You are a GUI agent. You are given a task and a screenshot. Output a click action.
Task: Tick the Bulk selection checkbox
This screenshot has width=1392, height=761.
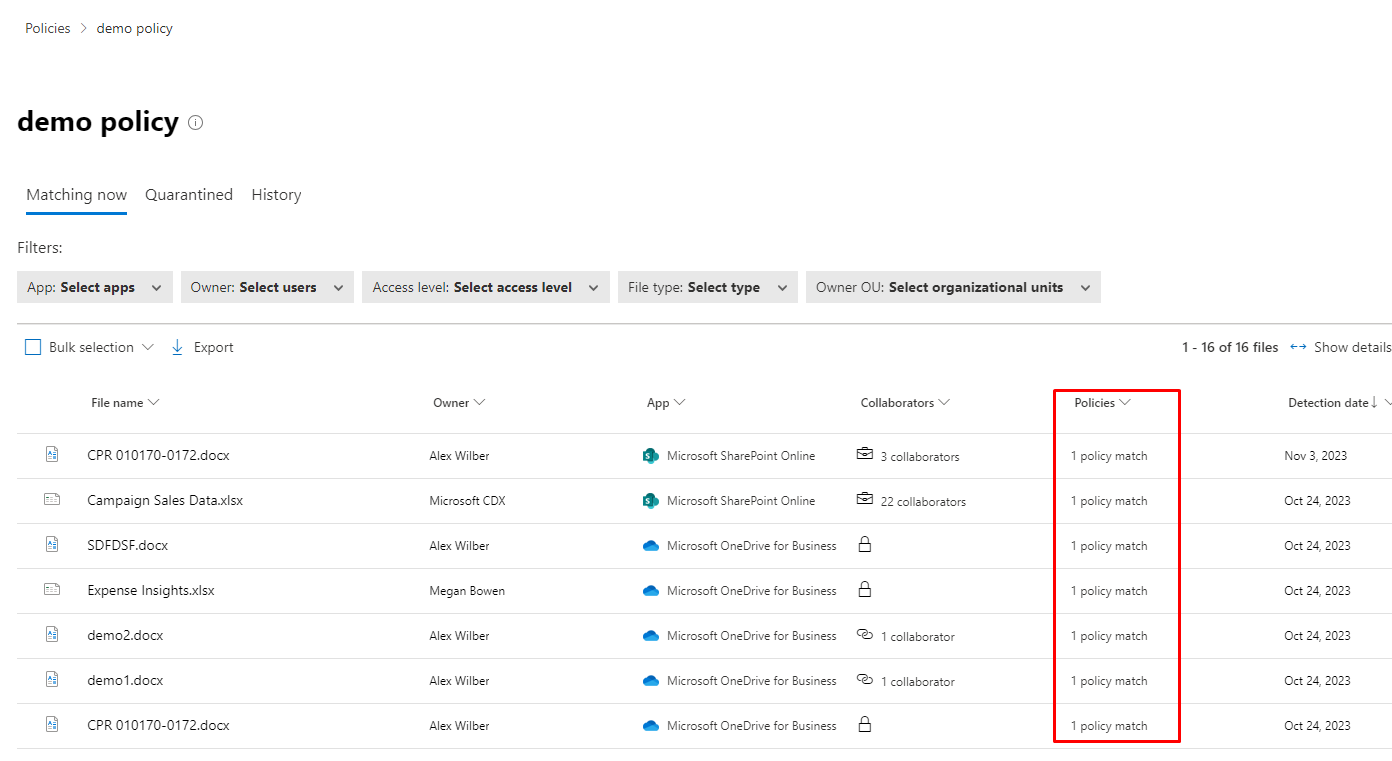pyautogui.click(x=33, y=348)
